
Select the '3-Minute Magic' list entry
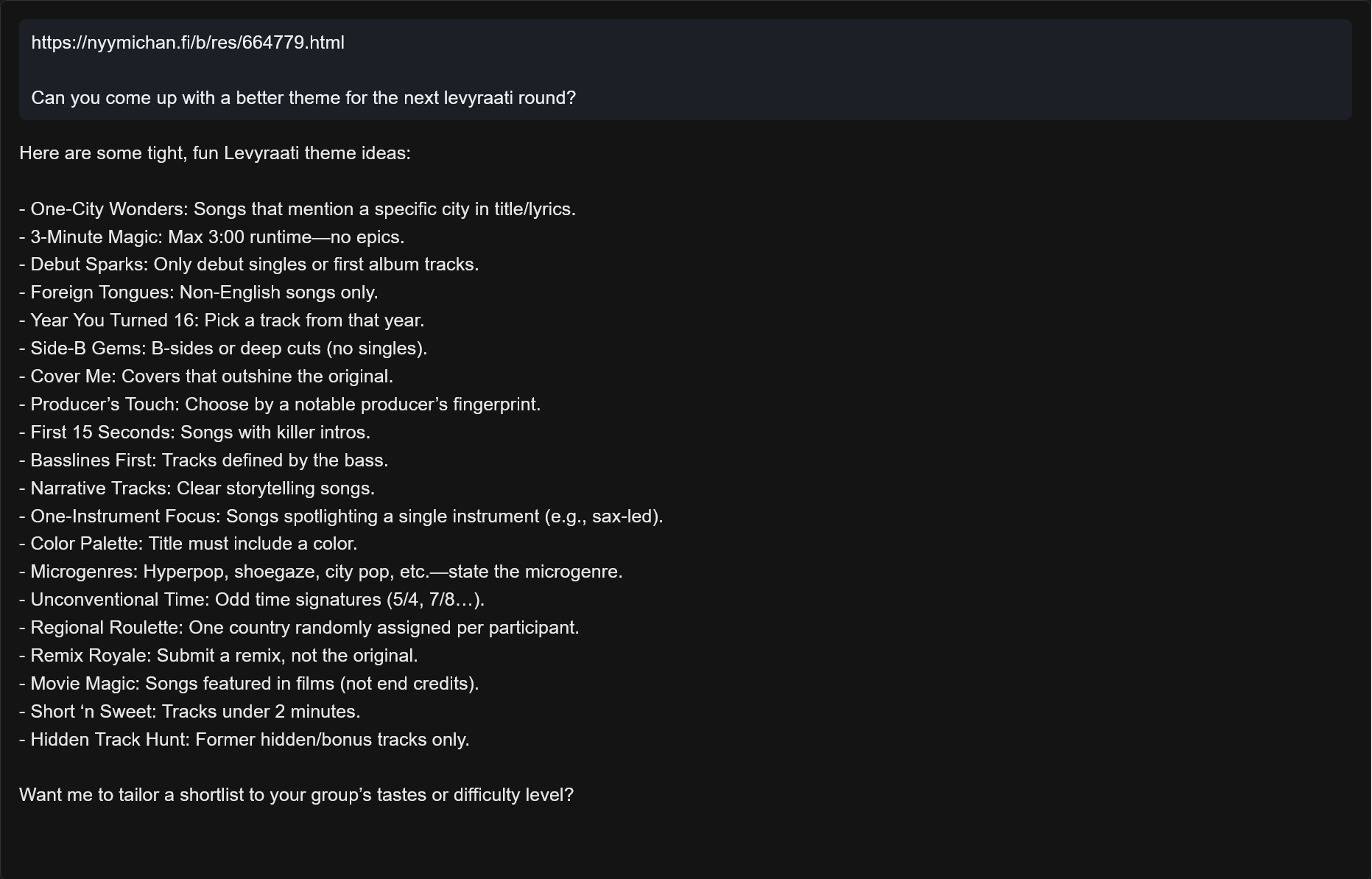[x=212, y=237]
